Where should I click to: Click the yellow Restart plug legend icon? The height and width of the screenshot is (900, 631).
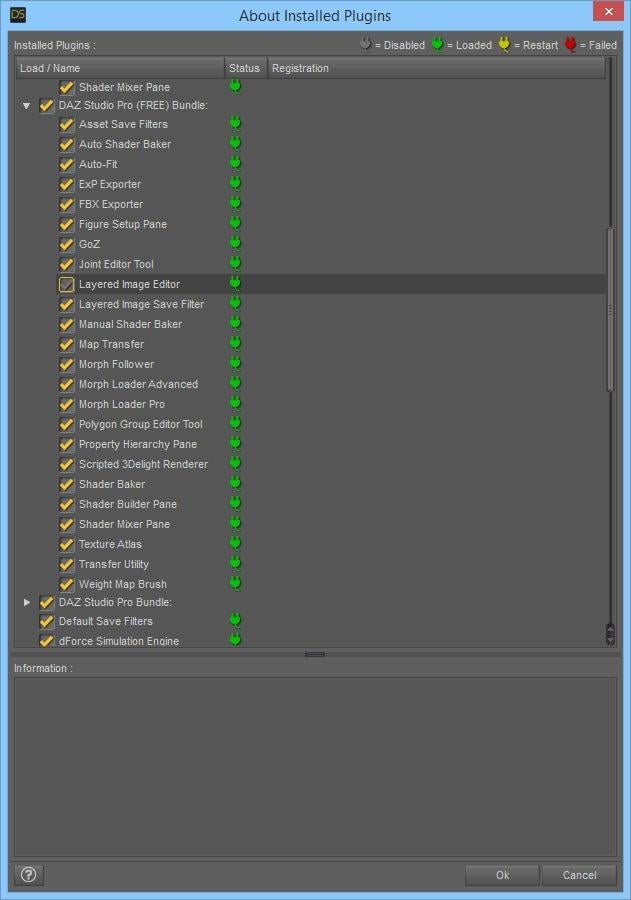[x=504, y=44]
